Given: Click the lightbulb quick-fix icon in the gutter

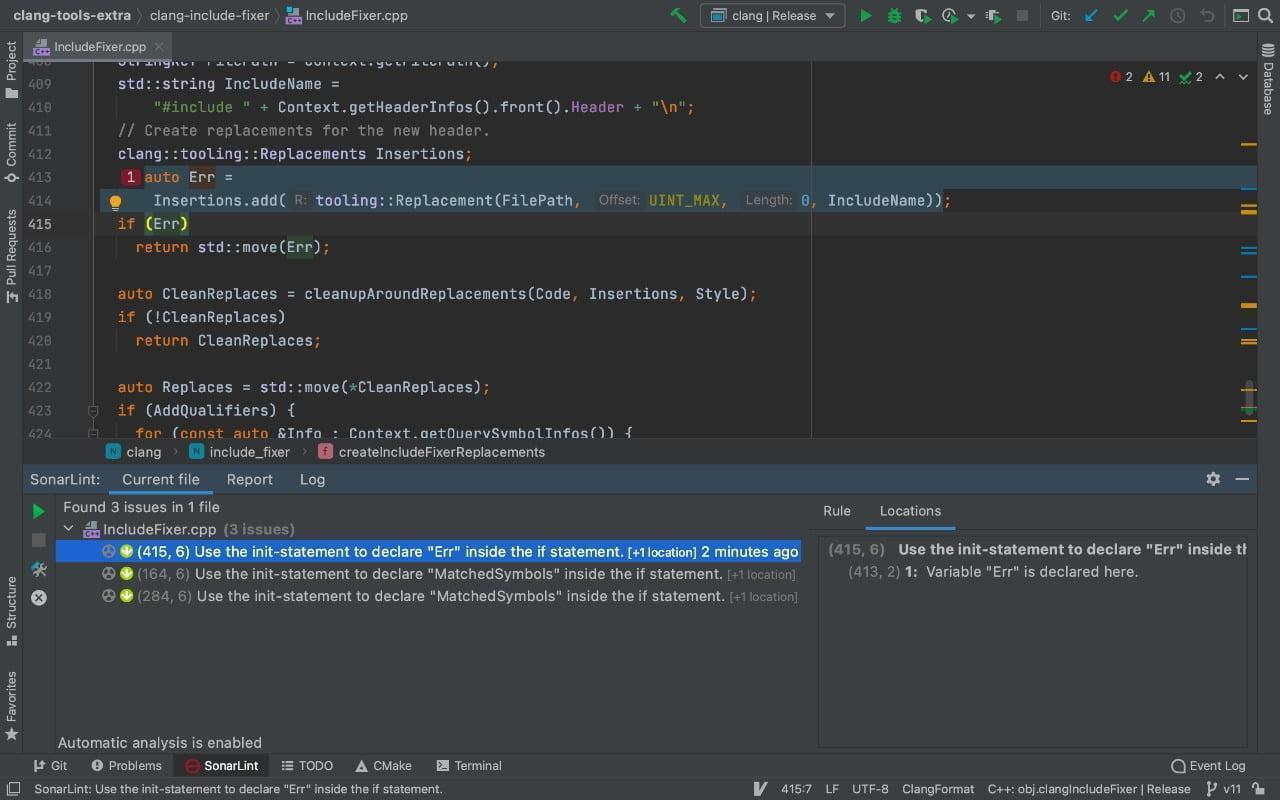Looking at the screenshot, I should click(115, 201).
